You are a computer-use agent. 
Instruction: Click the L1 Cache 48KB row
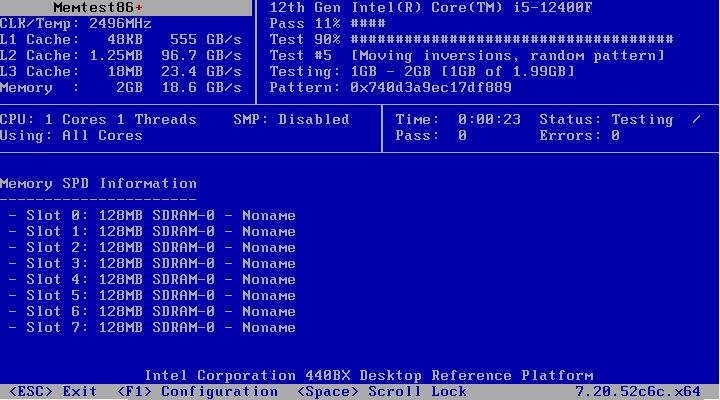[121, 39]
